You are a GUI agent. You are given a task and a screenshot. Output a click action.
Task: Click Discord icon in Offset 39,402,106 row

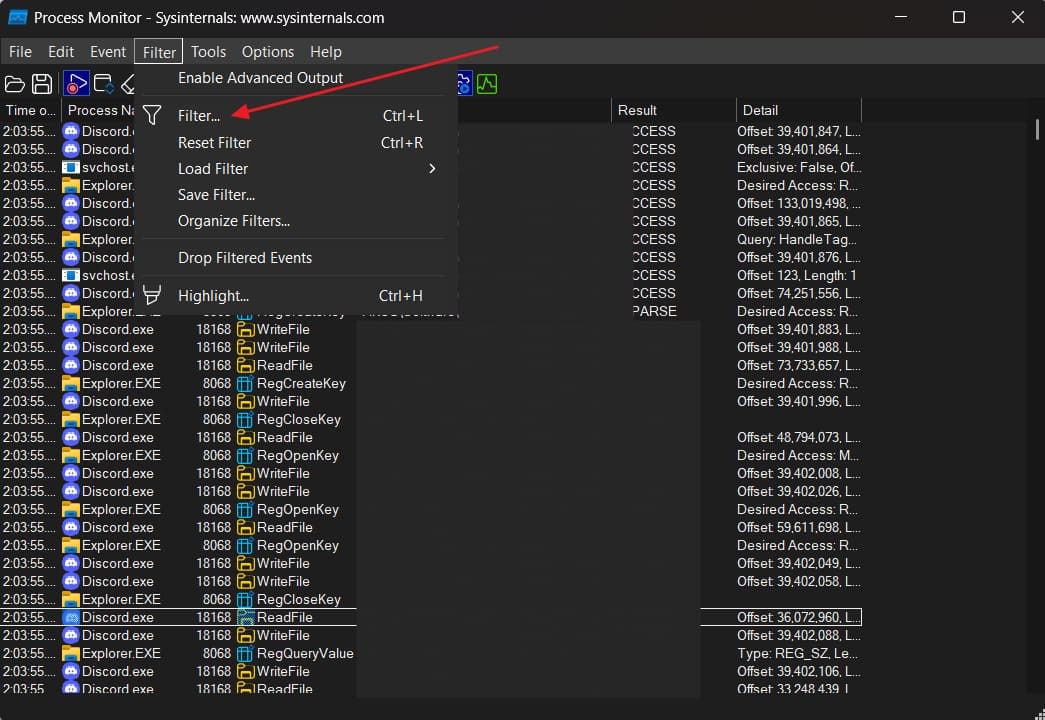[x=71, y=671]
